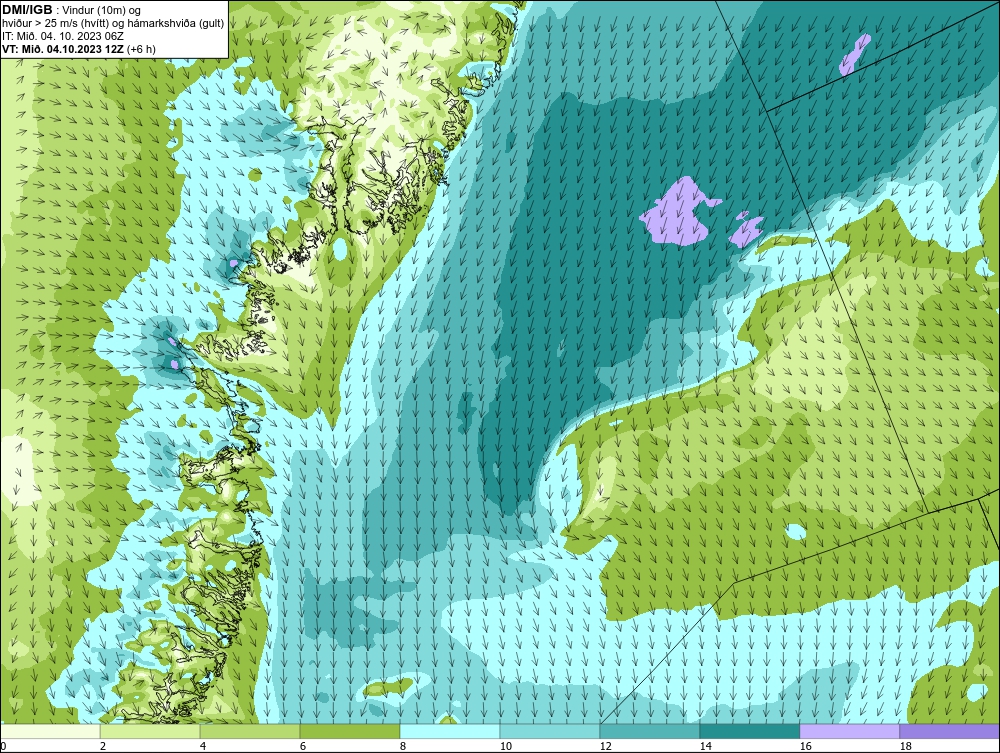
Task: Click the 'VT: Mið. 04.10.2023 12Z' line
Action: coord(78,48)
